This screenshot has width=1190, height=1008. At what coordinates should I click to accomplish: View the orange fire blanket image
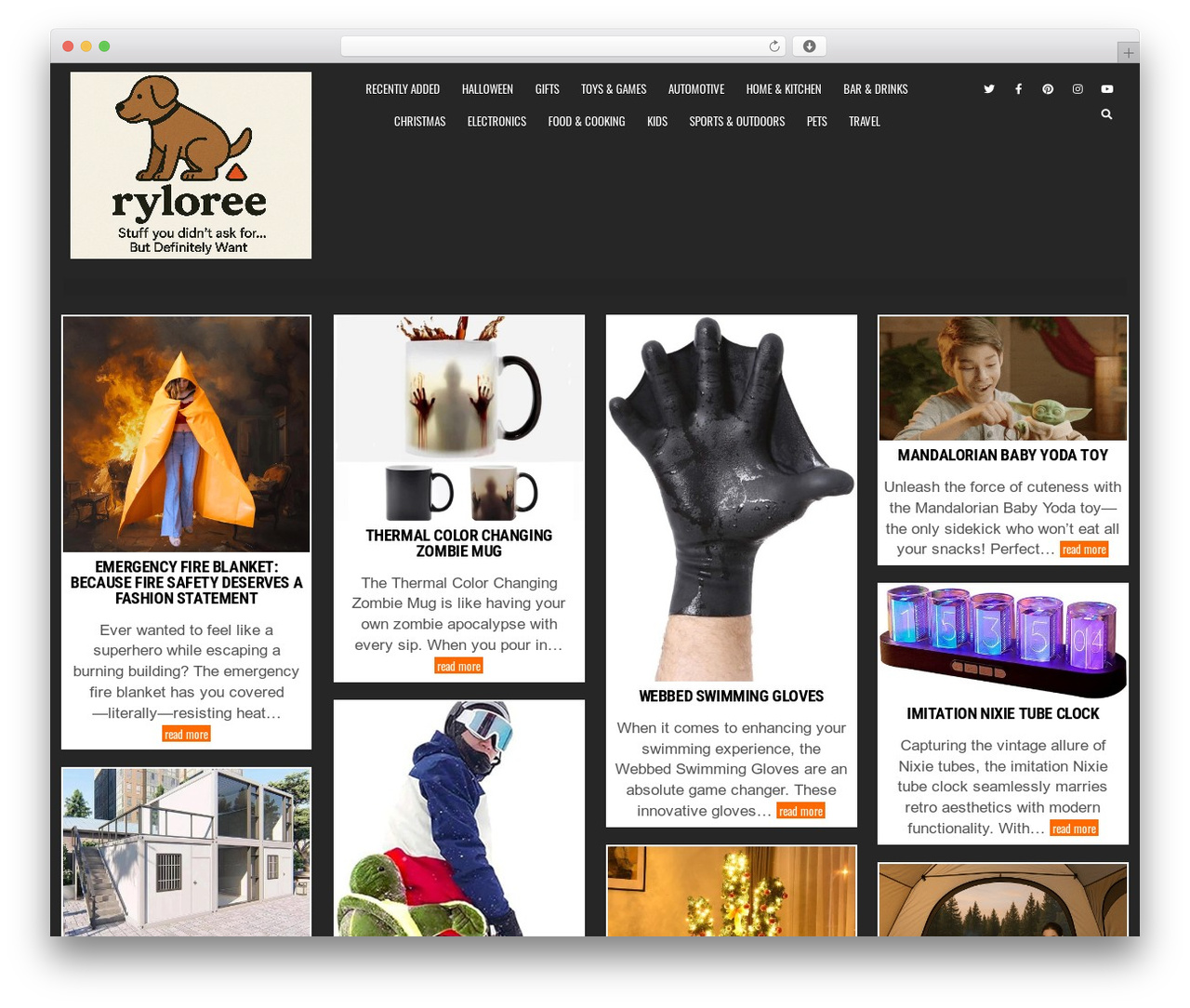pyautogui.click(x=187, y=434)
